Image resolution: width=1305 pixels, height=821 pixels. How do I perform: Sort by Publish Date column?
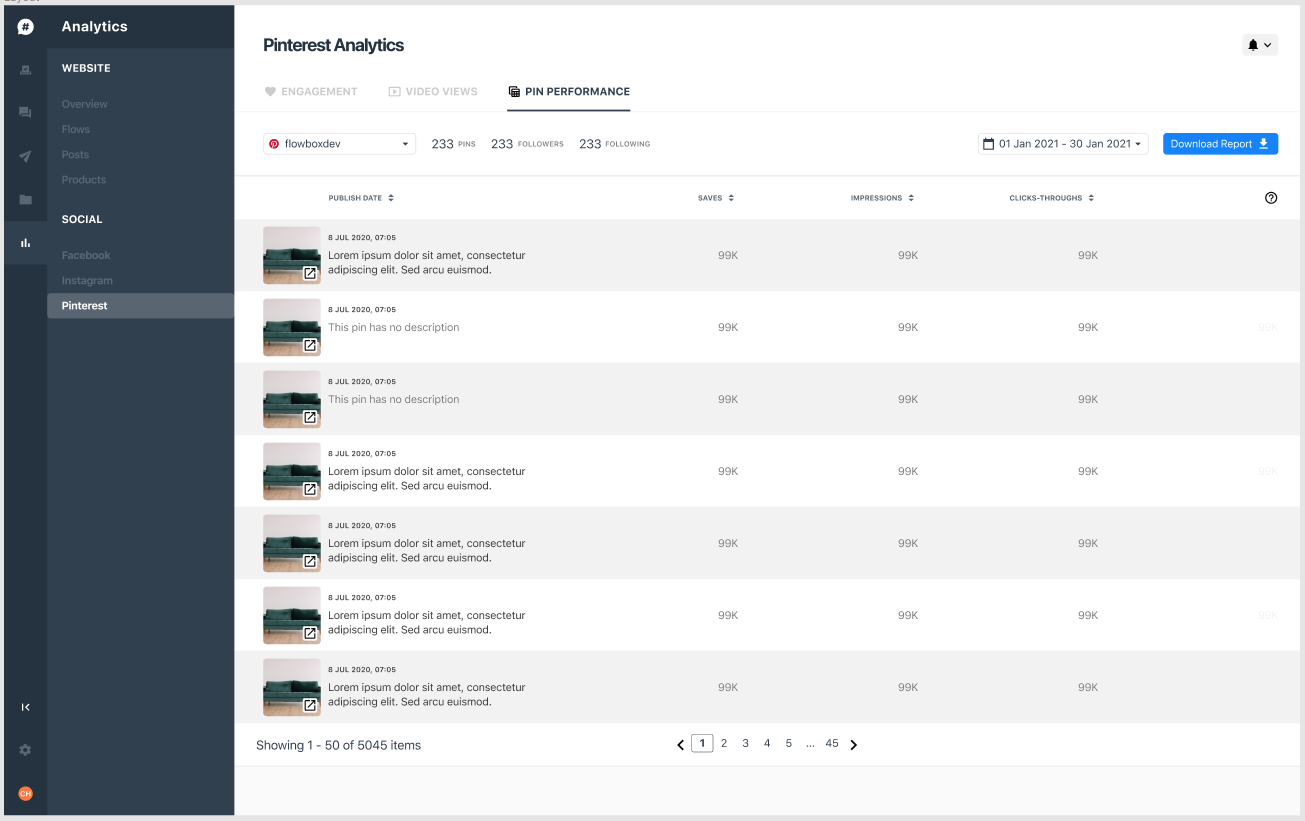coord(361,198)
